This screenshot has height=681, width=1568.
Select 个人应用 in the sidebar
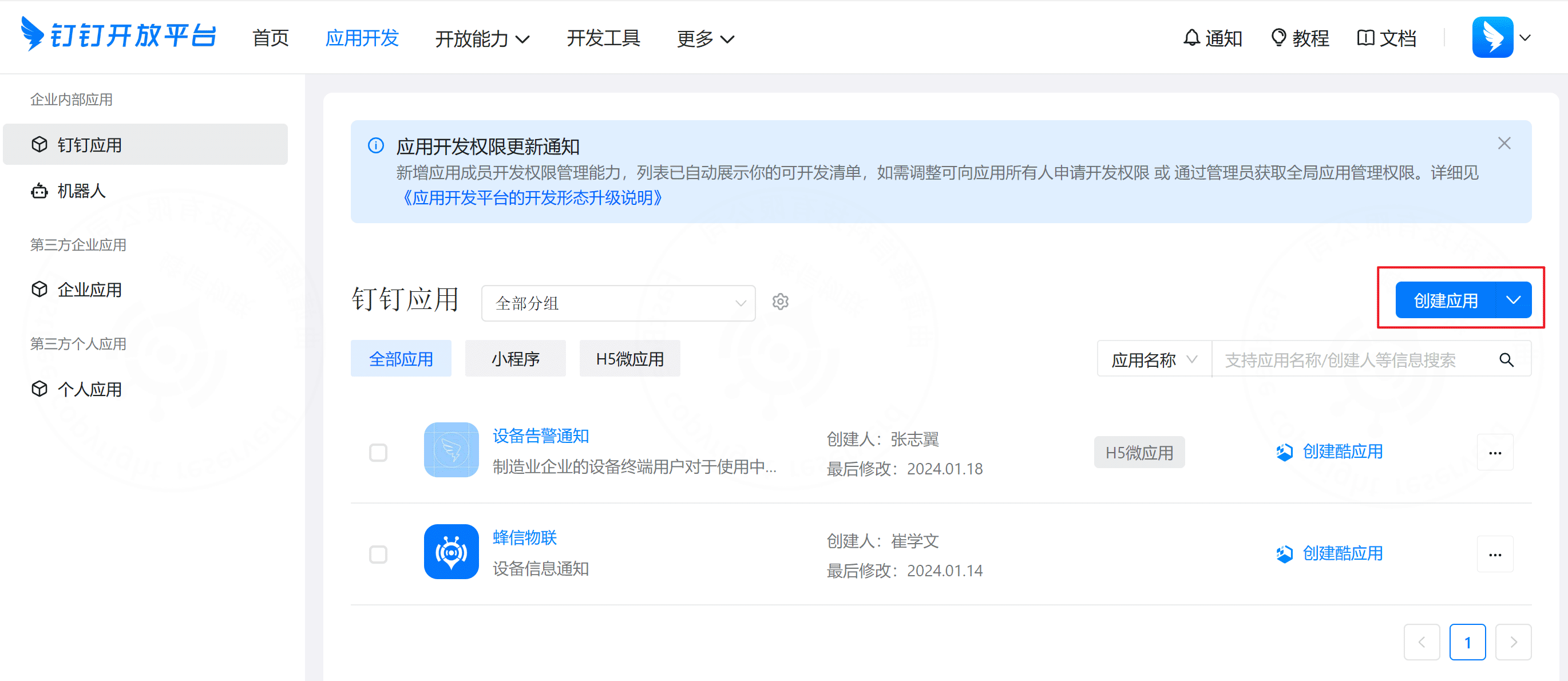click(145, 388)
